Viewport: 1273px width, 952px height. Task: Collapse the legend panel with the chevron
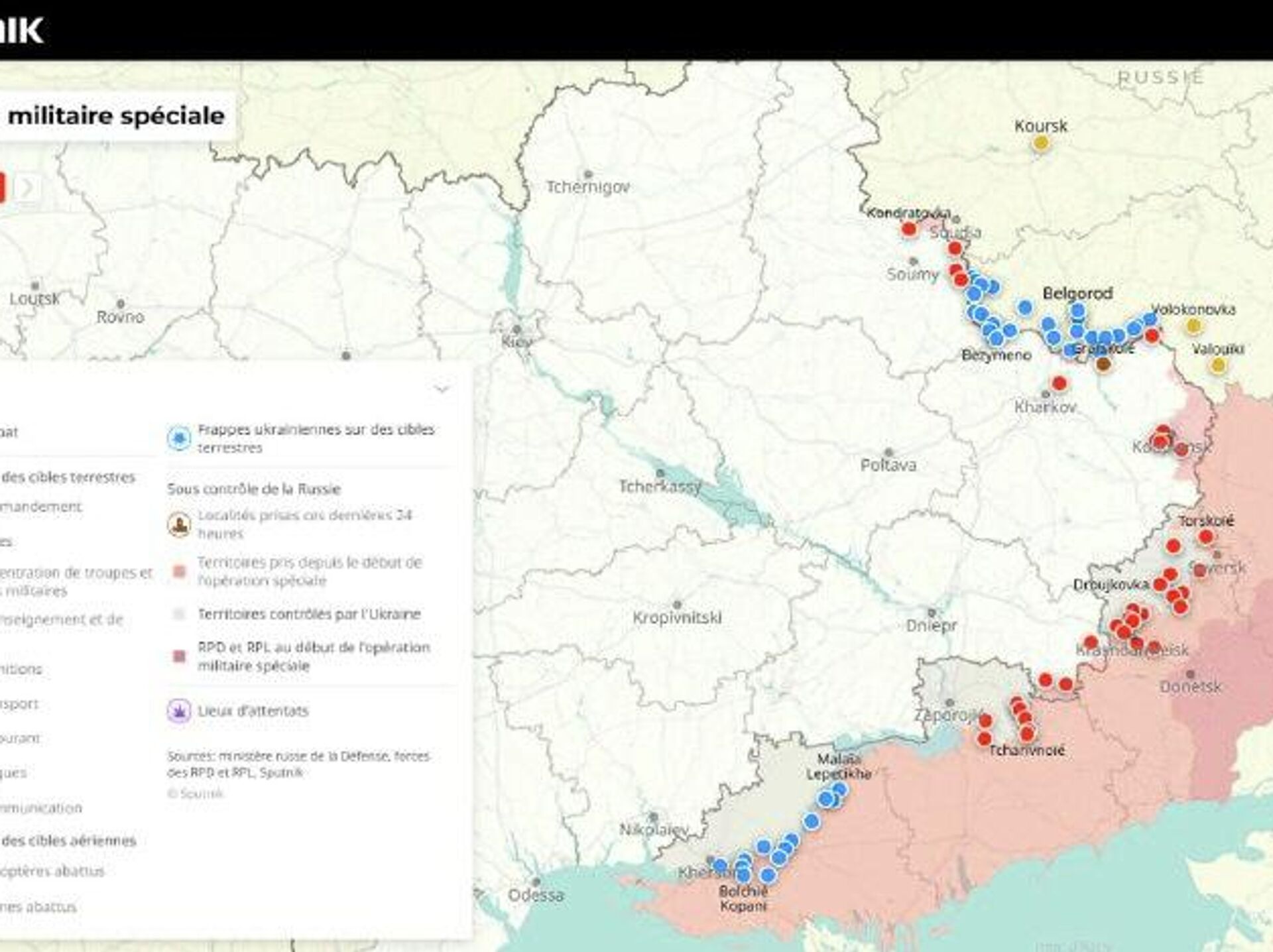(x=442, y=388)
